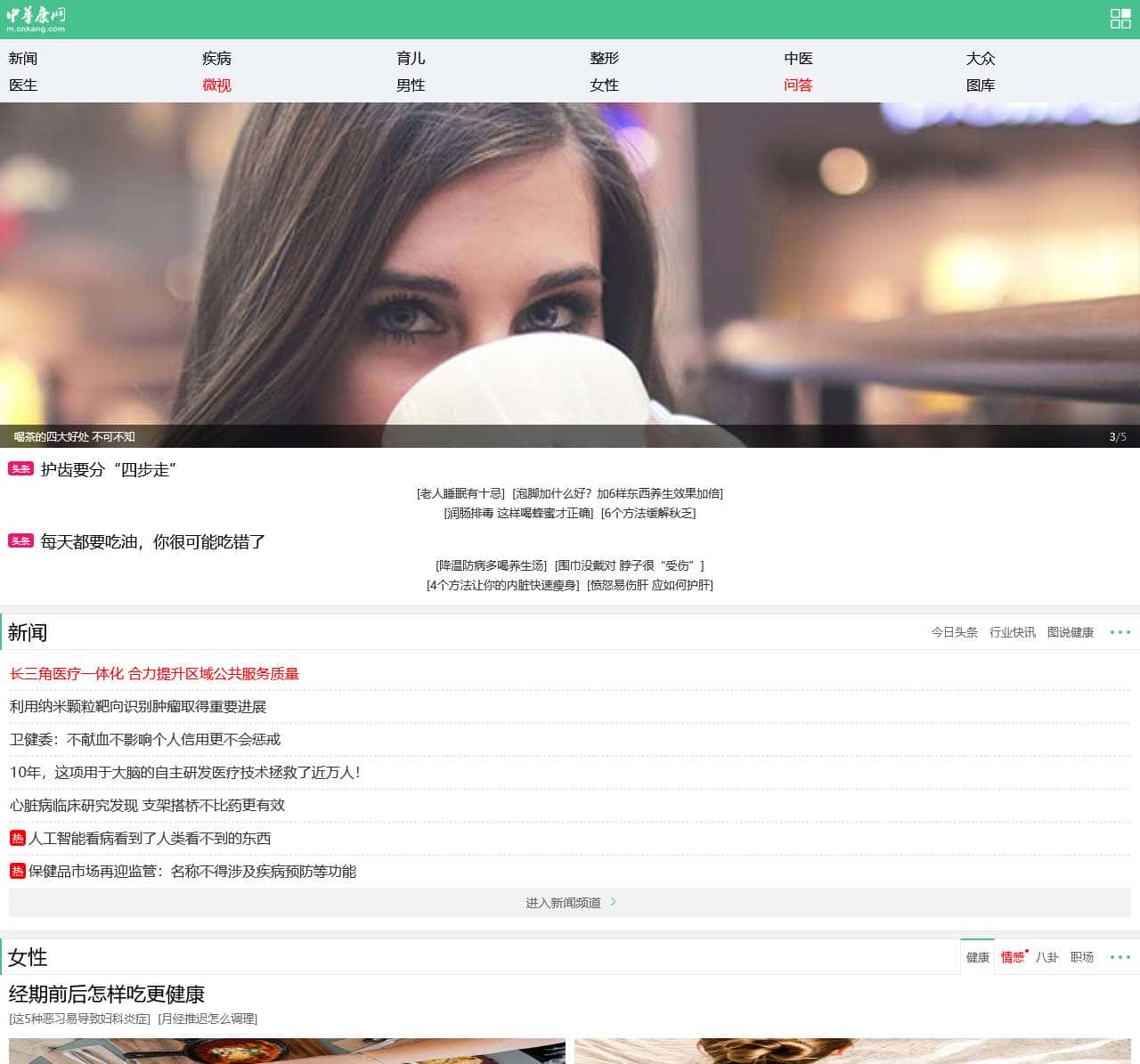Open the 今日头条 news sub-category
The height and width of the screenshot is (1064, 1140).
tap(954, 632)
